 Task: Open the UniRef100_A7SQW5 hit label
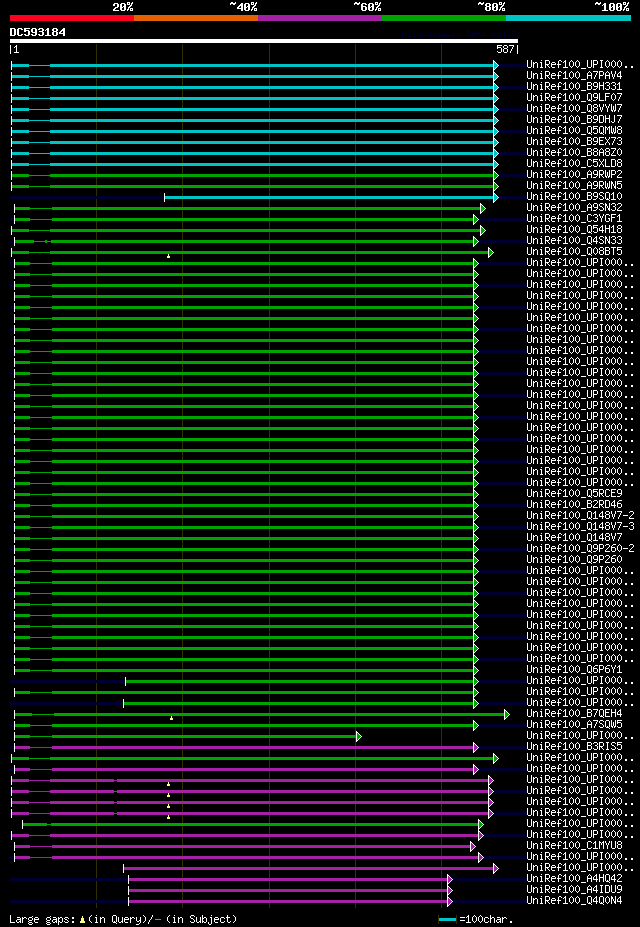(574, 724)
